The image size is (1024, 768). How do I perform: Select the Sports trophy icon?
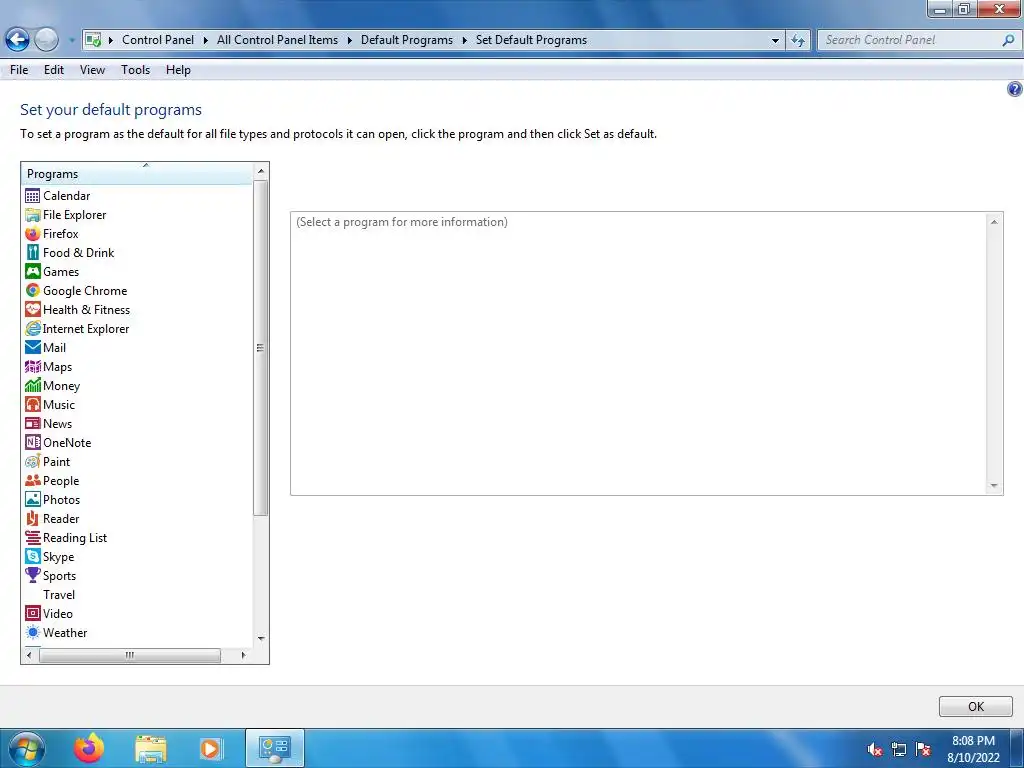(32, 576)
